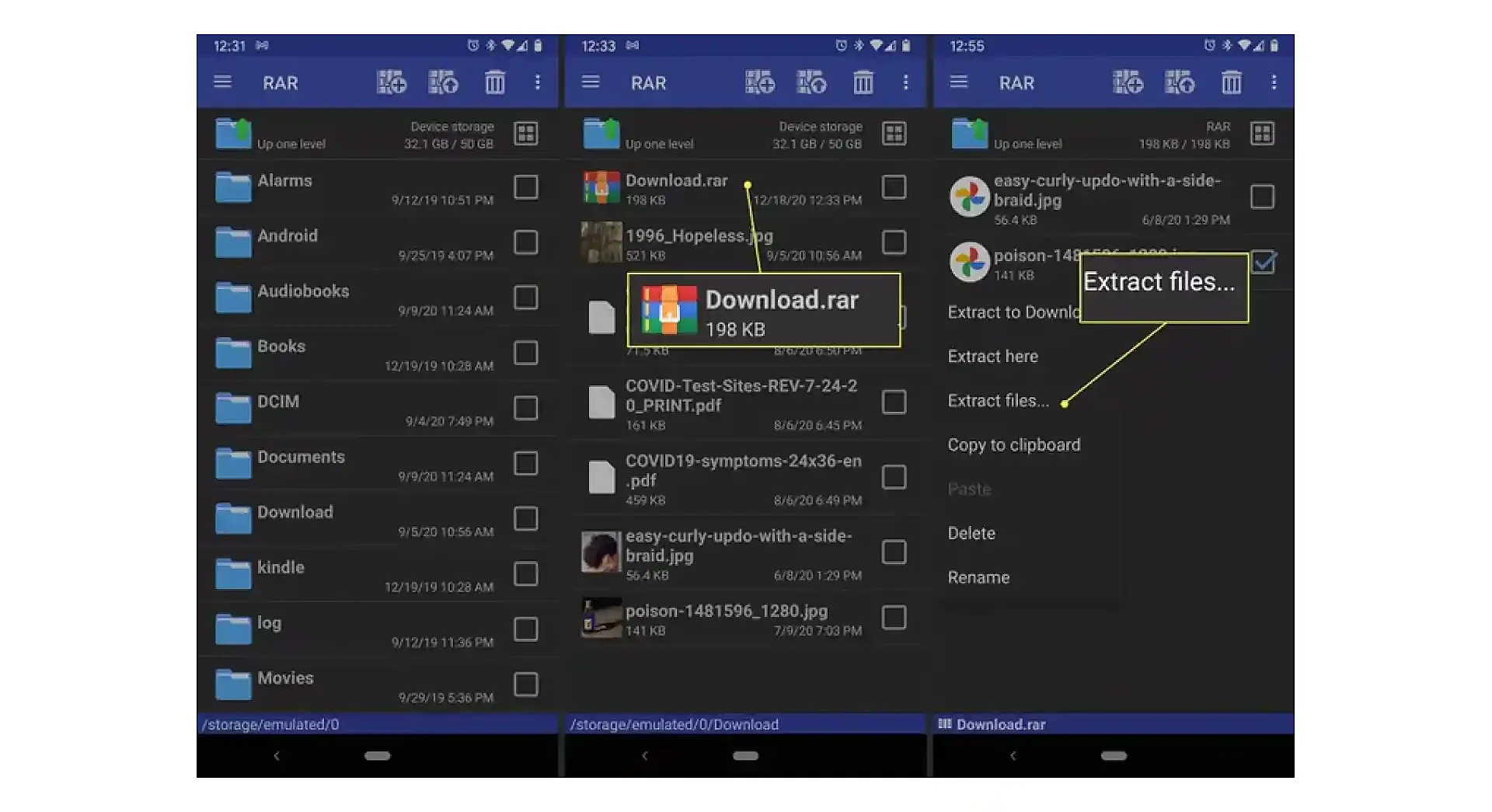Viewport: 1492px width, 812px height.
Task: Open hamburger menu in middle RAR screen
Action: (591, 82)
